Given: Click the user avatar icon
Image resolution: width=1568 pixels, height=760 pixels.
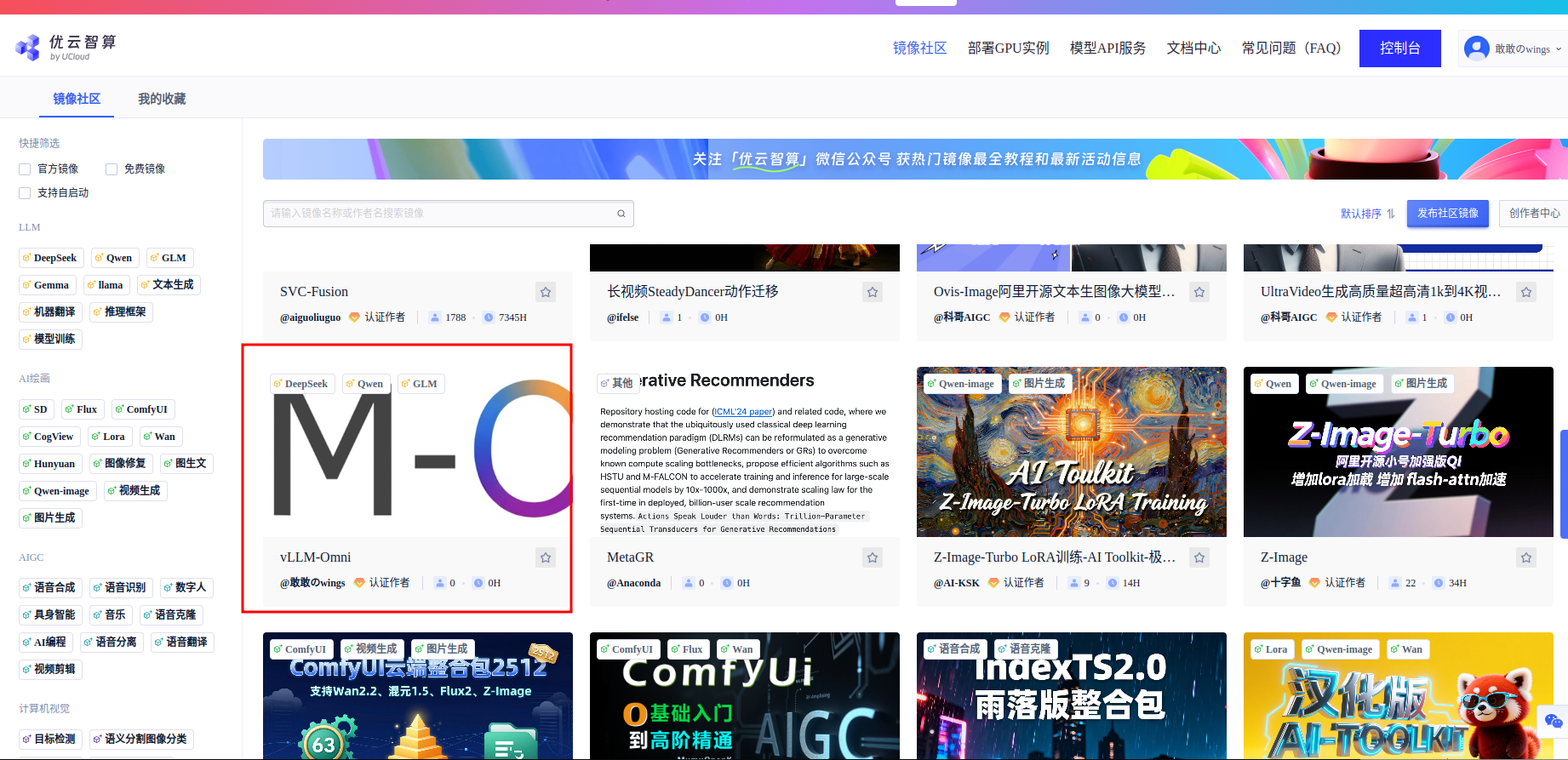Looking at the screenshot, I should pos(1477,49).
